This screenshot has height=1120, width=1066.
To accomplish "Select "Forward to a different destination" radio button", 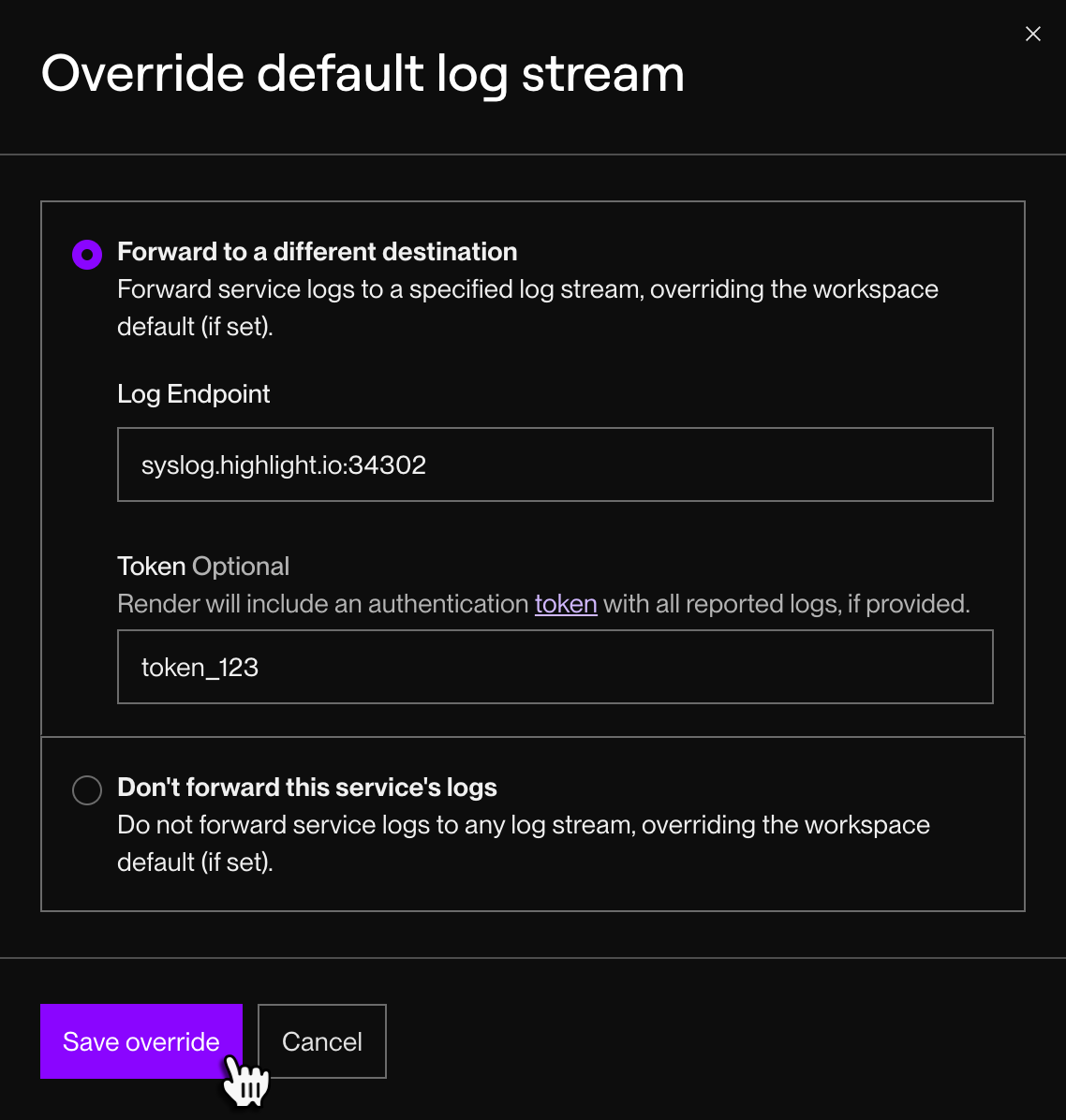I will [86, 253].
